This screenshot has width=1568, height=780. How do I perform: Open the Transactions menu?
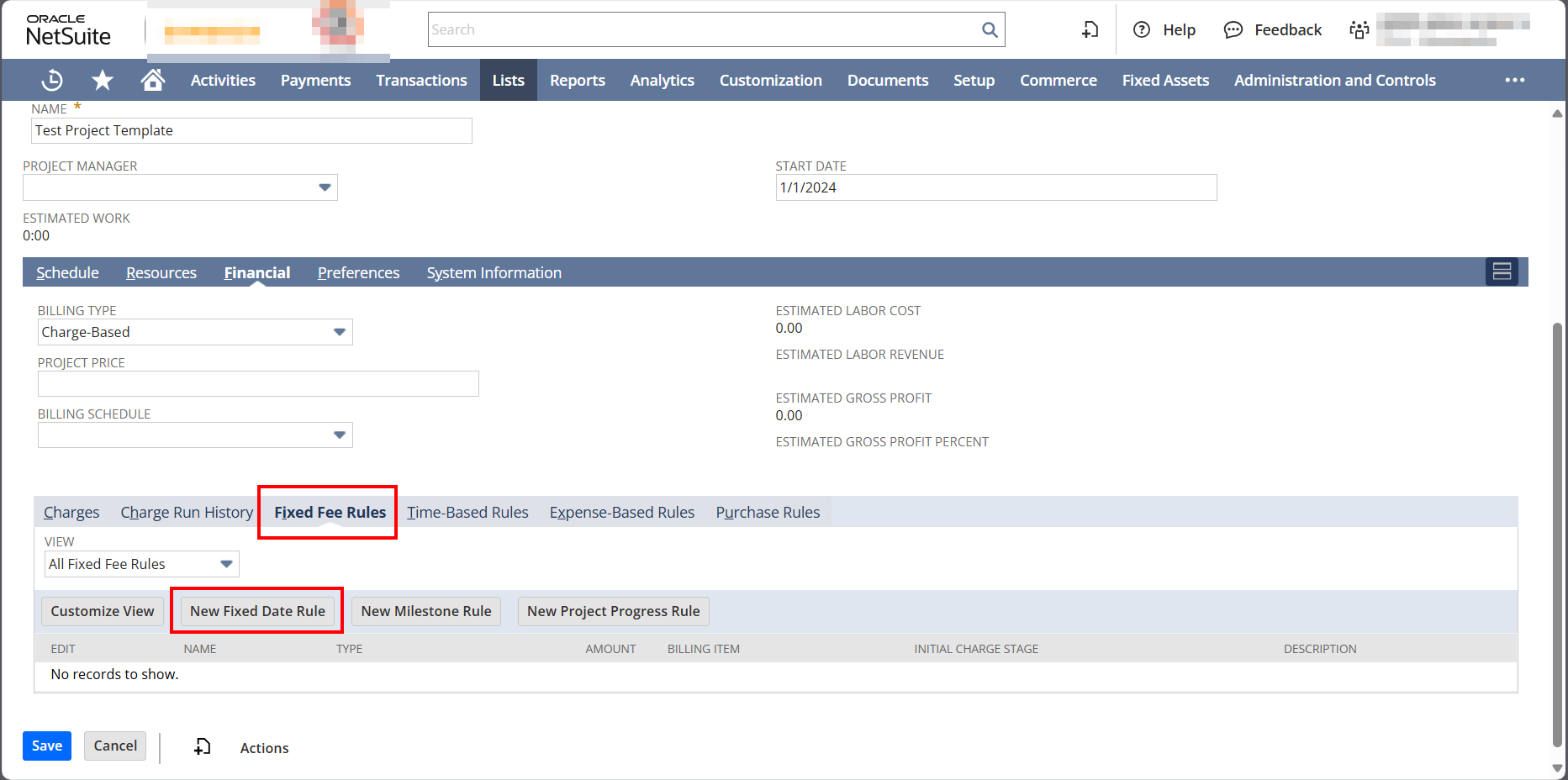[421, 80]
